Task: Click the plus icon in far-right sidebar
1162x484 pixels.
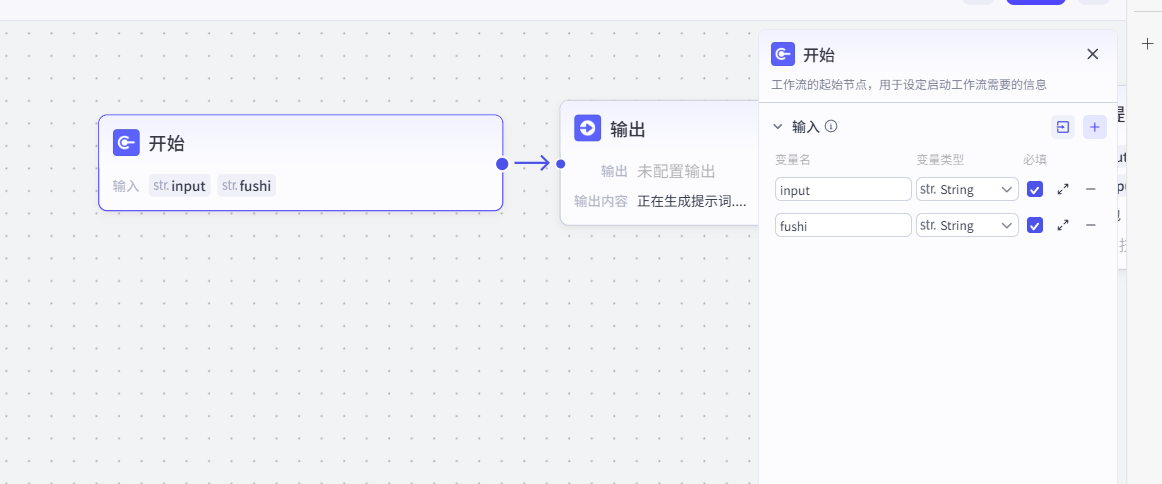Action: pos(1147,44)
